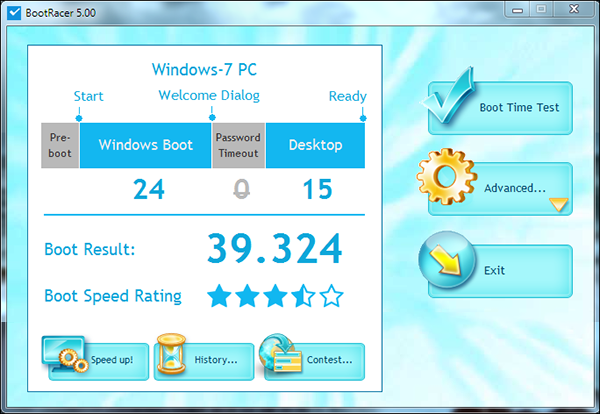Select the Windows Boot timeline segment
Viewport: 600px width, 414px height.
(145, 145)
